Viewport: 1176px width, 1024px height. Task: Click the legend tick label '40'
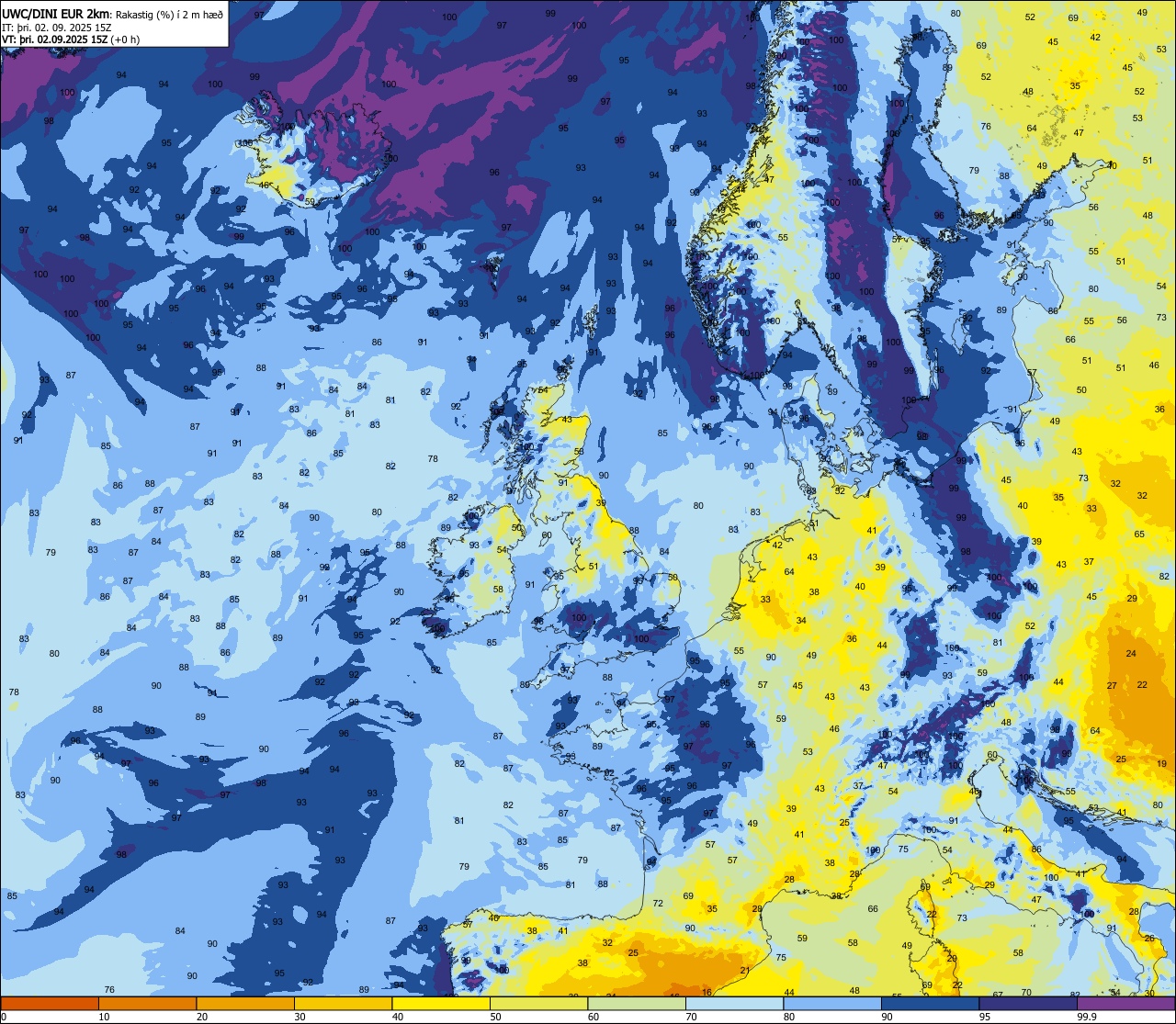pos(398,1017)
